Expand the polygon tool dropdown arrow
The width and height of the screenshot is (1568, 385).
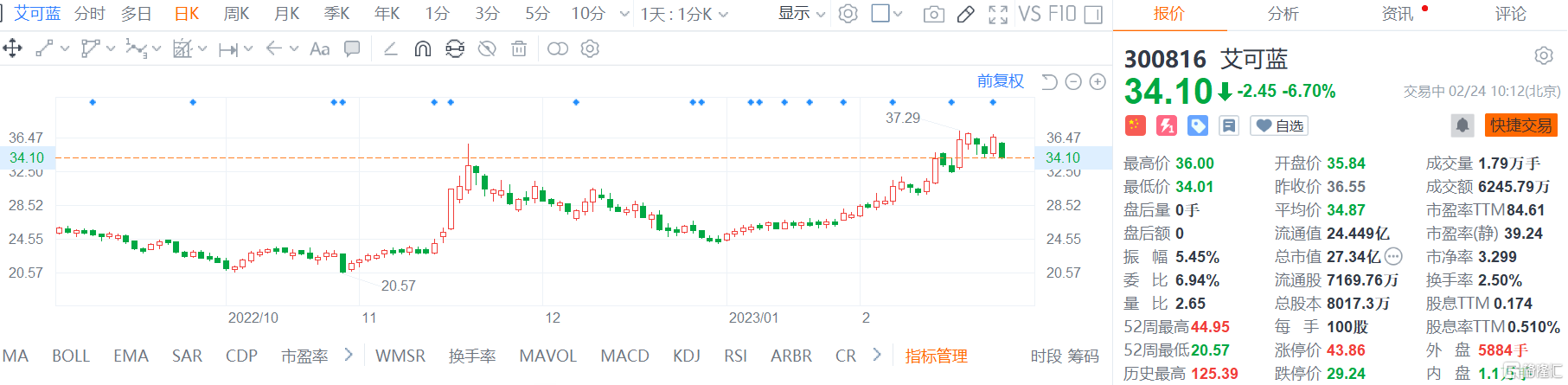pyautogui.click(x=111, y=49)
